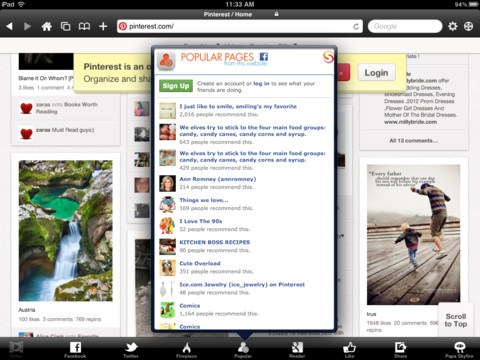The height and width of the screenshot is (360, 480).
Task: Tap the browser back arrow
Action: tap(9, 26)
